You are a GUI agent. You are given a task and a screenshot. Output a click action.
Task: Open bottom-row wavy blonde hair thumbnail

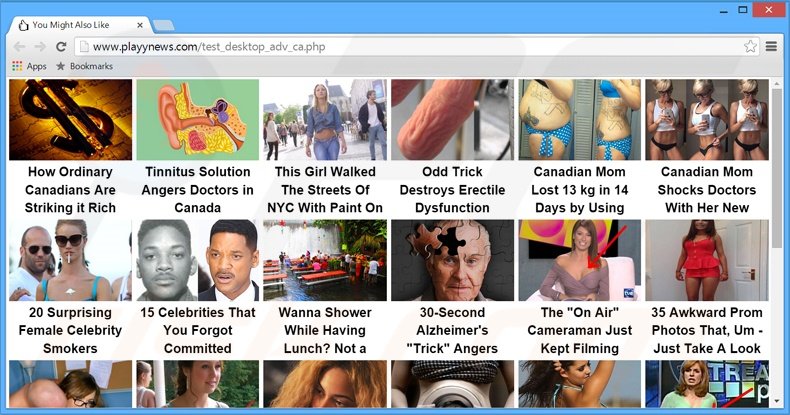[x=325, y=384]
